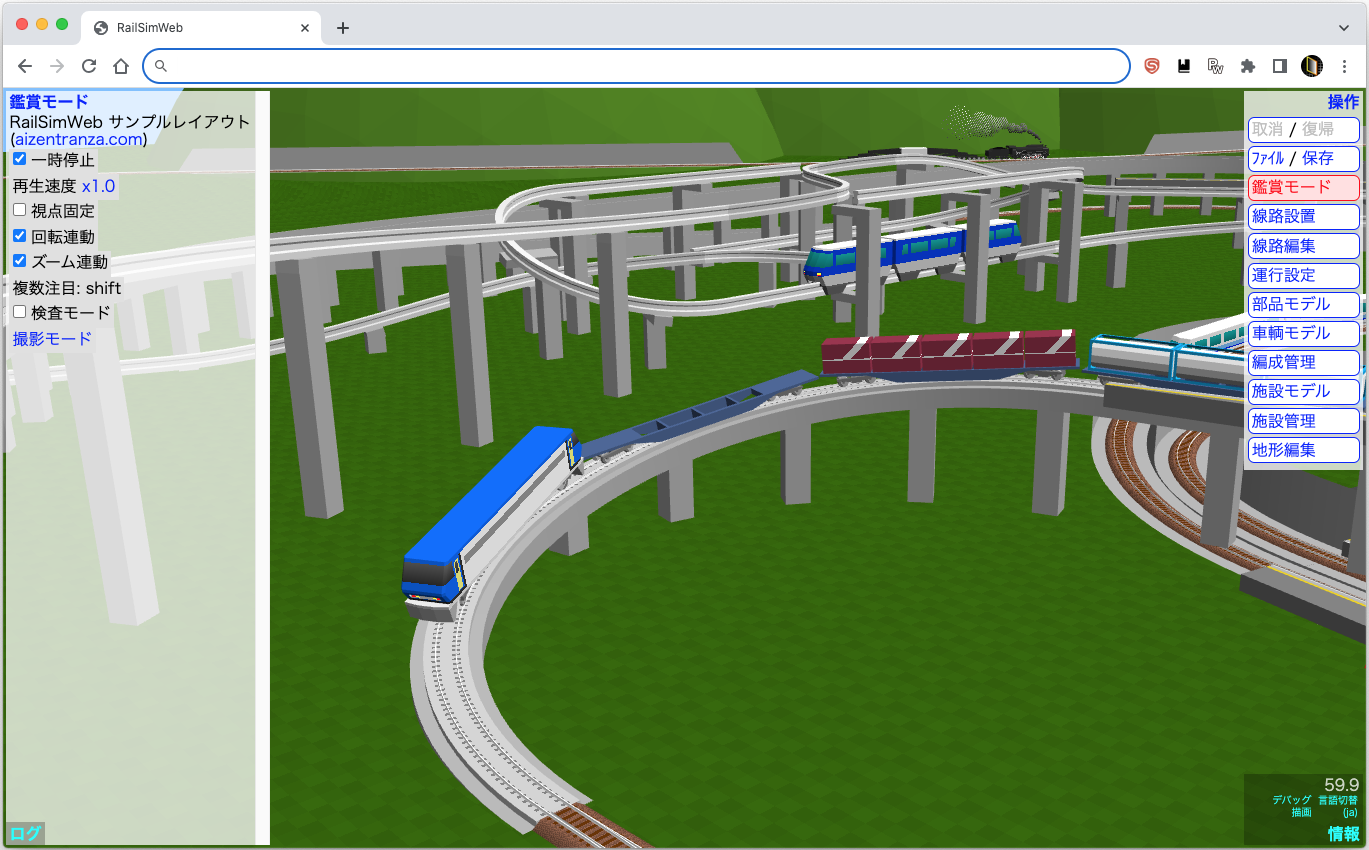Image resolution: width=1369 pixels, height=850 pixels.
Task: Reload the page with the refresh icon
Action: click(x=89, y=66)
